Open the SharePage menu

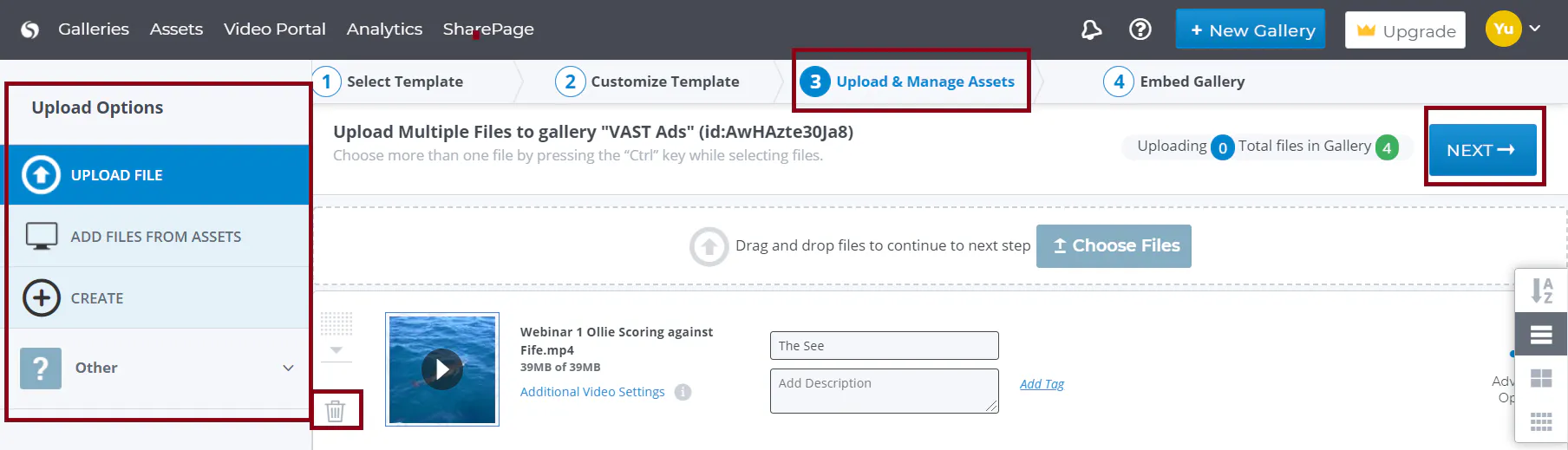tap(488, 29)
